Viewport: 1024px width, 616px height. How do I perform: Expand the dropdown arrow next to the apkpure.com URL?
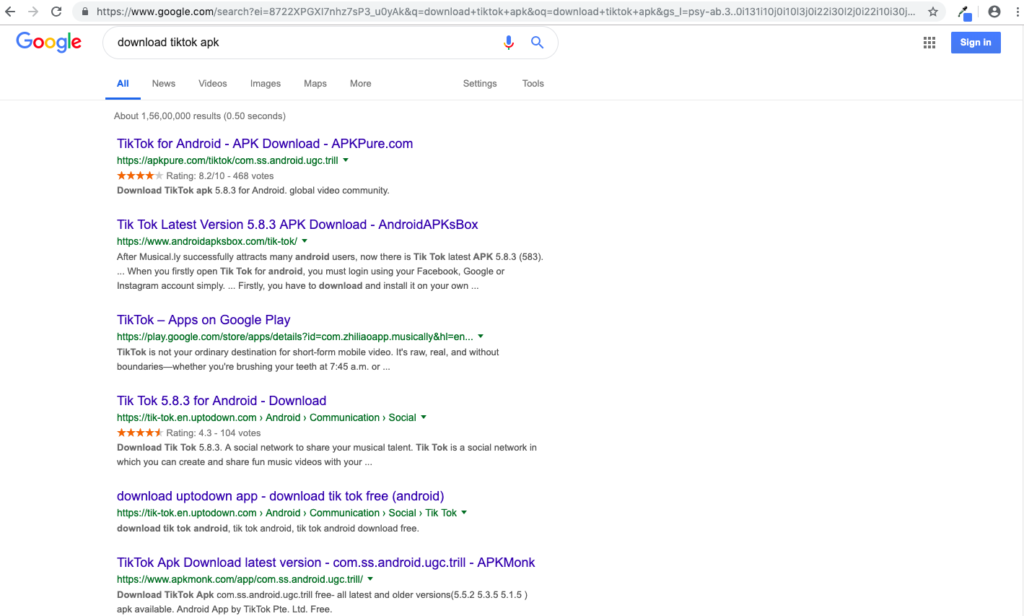(346, 160)
